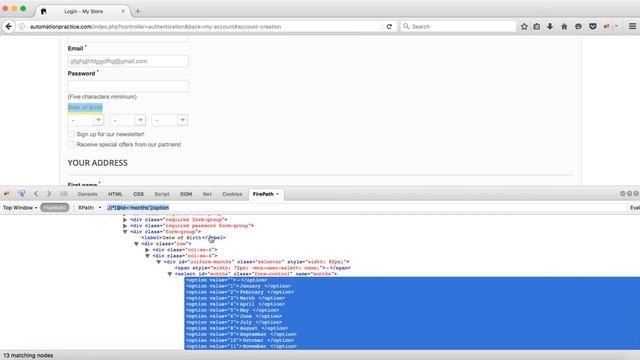Viewport: 640px width, 360px height.
Task: Open the month of birth dropdown
Action: pyautogui.click(x=128, y=120)
